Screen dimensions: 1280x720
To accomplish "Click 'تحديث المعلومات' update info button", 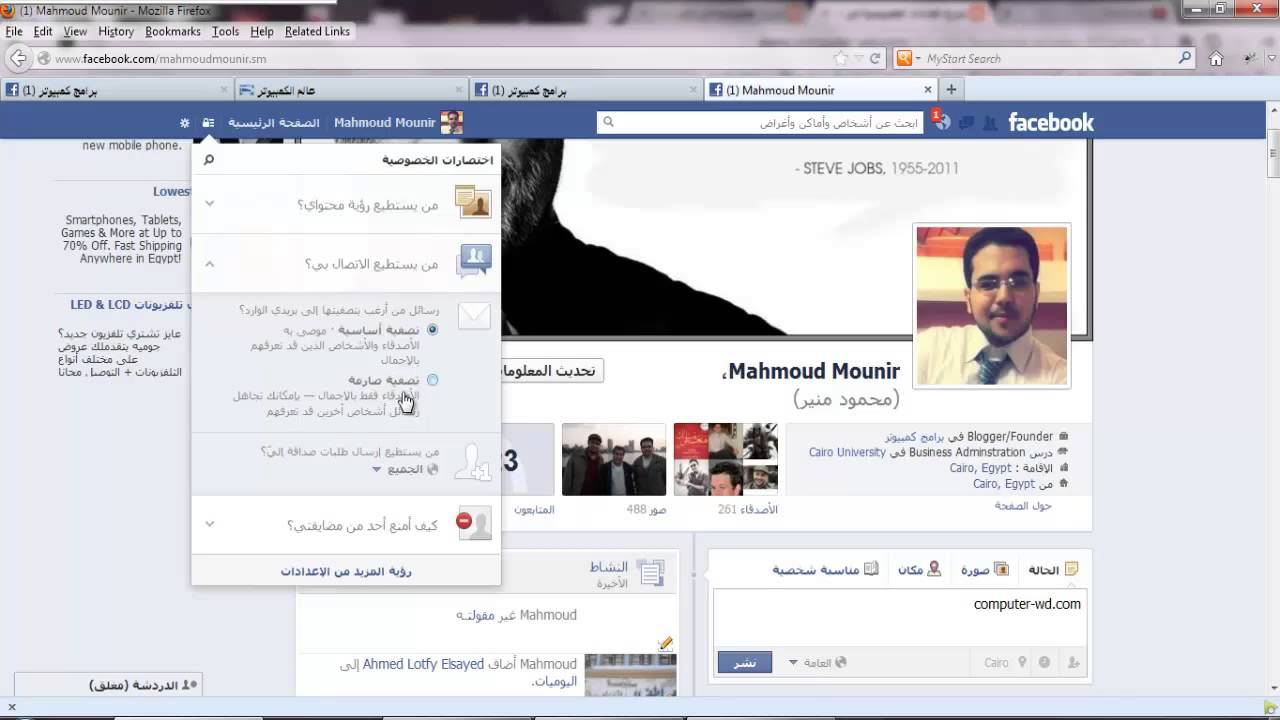I will 551,371.
